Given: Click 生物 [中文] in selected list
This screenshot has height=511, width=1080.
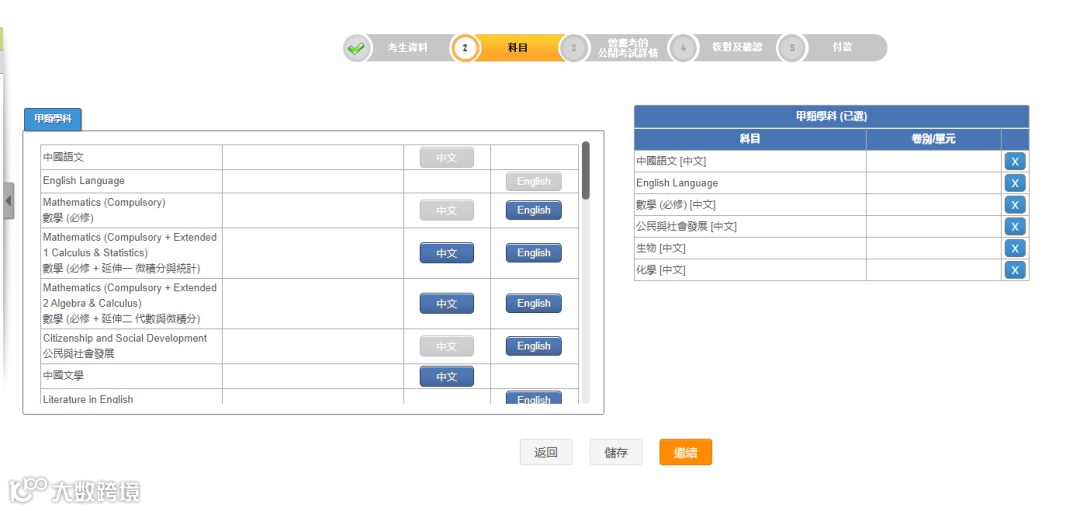Looking at the screenshot, I should [x=661, y=248].
